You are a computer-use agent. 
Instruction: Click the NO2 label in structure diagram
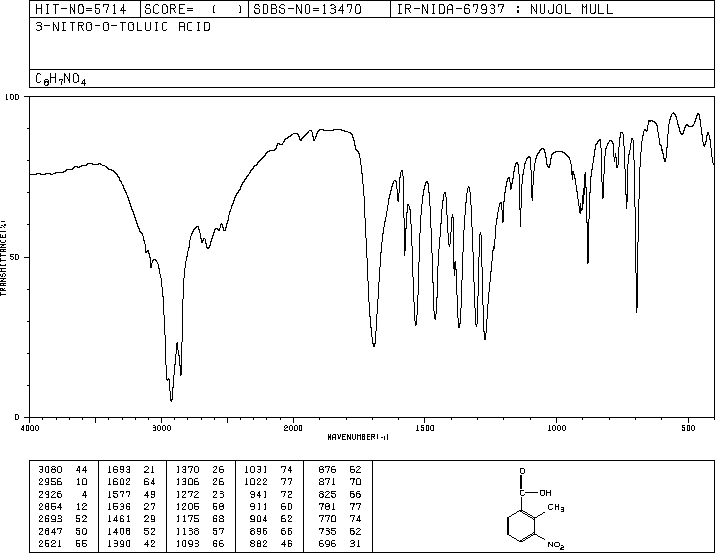556,545
